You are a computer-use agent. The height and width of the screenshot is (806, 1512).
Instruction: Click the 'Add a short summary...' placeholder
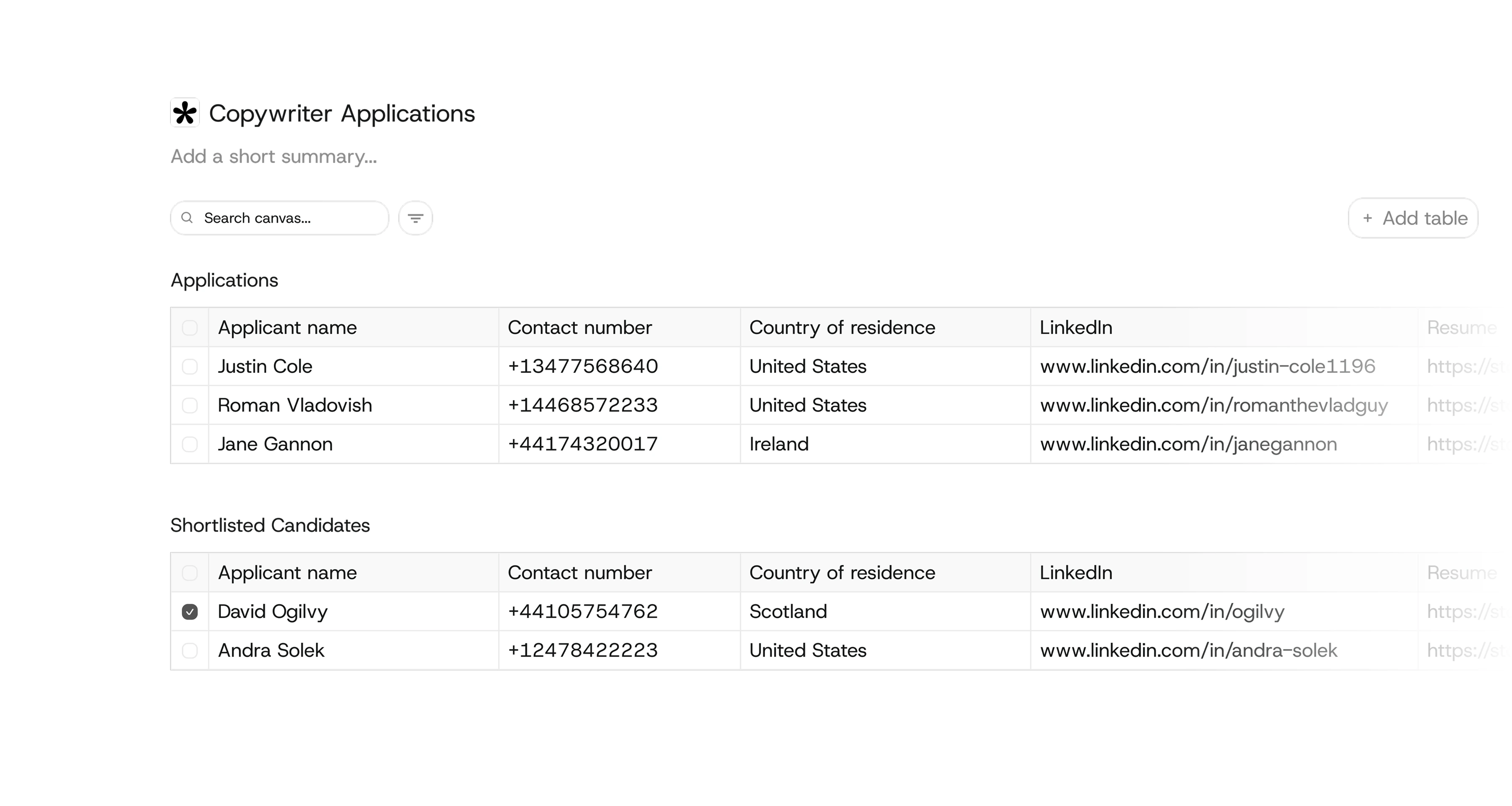(274, 157)
